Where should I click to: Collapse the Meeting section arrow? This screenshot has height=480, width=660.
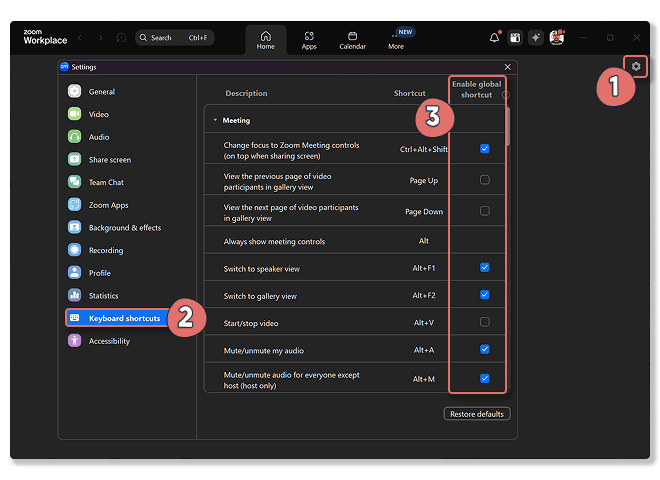(215, 120)
